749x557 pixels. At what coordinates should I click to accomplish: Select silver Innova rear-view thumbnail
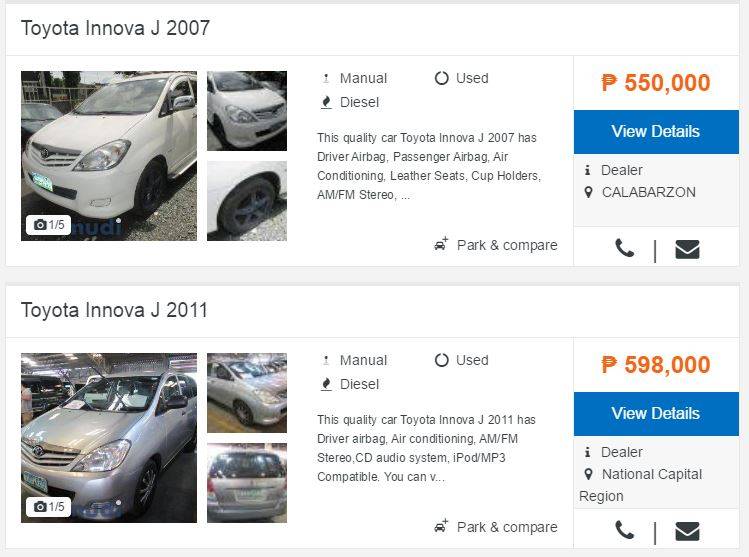click(247, 482)
